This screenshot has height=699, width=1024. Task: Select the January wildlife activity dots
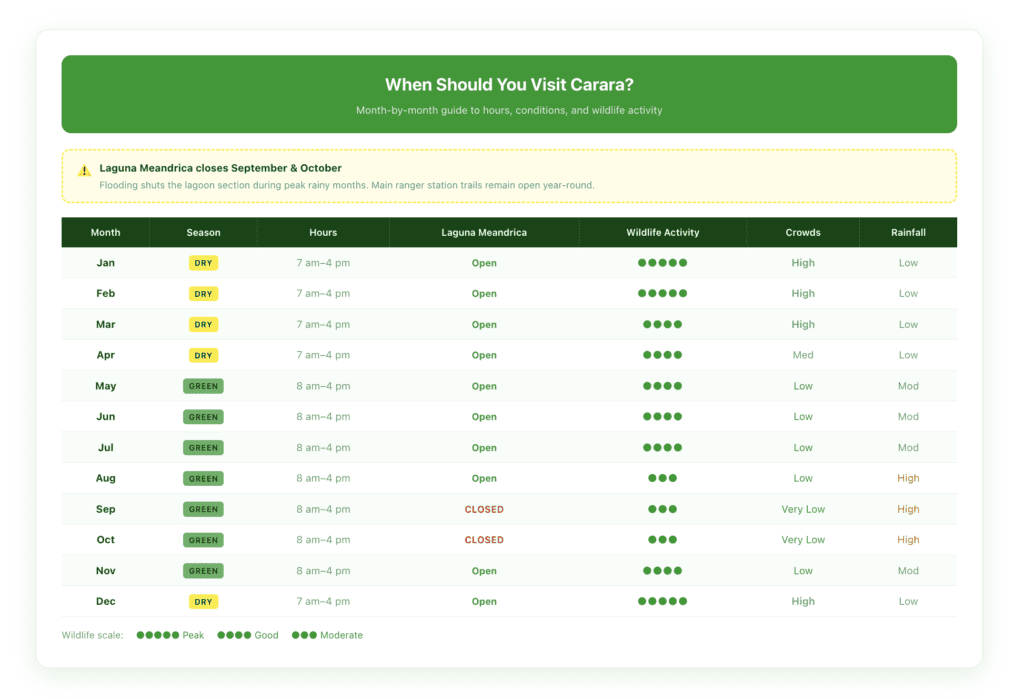[662, 262]
